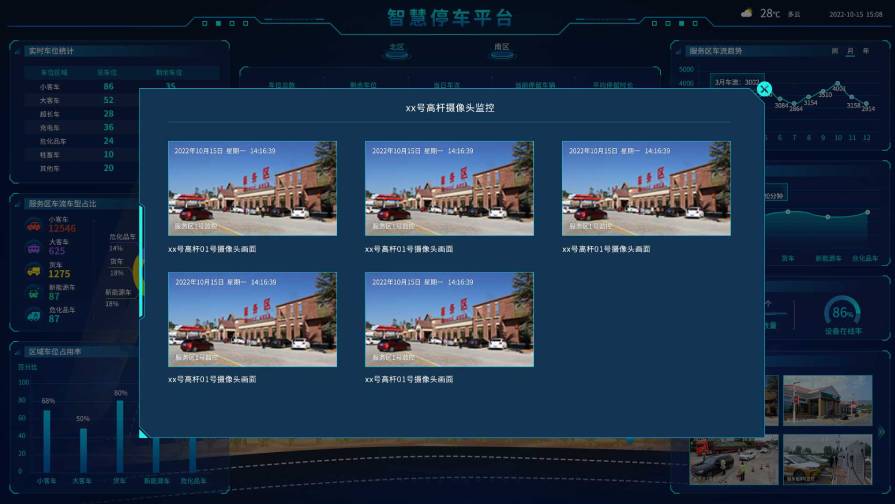895x504 pixels.
Task: Click the cloudy weather icon
Action: (746, 13)
